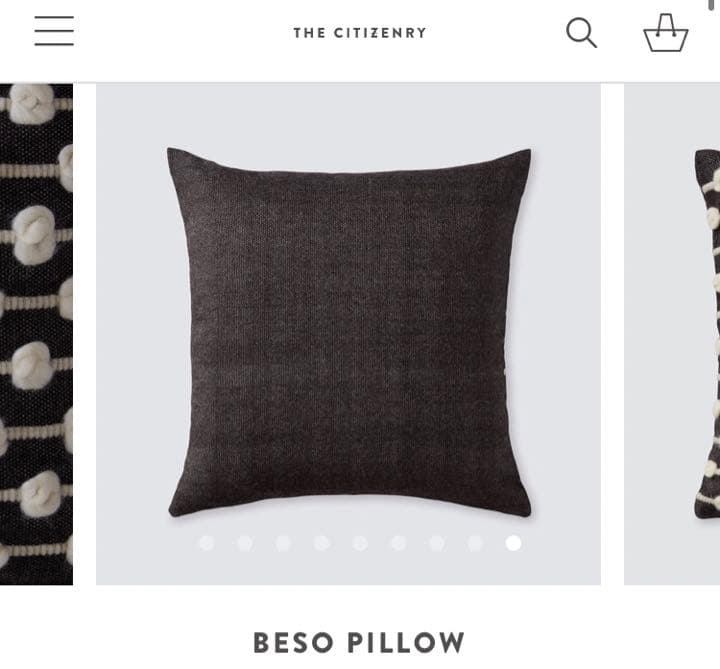Click the gray backdrop above the charcoal pillow

tap(349, 114)
